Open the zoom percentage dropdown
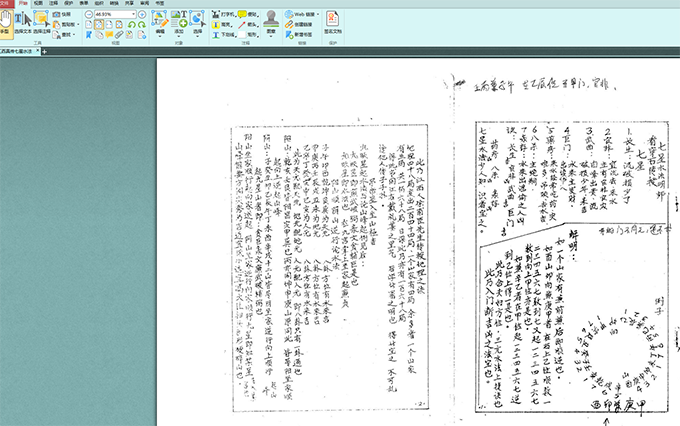This screenshot has width=680, height=426. coord(133,14)
